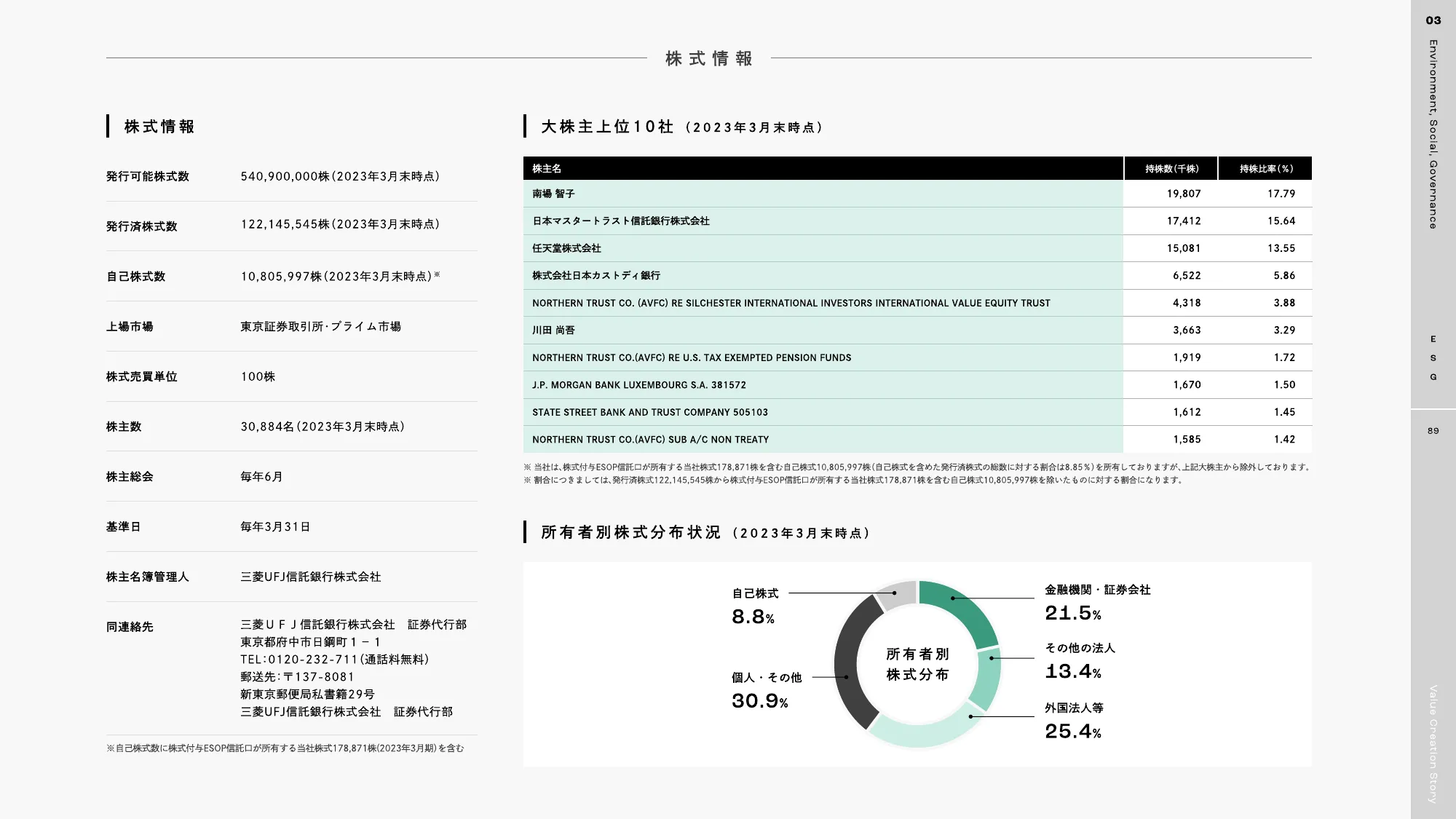Image resolution: width=1456 pixels, height=819 pixels.
Task: Select the 株式情報 page title at top
Action: click(x=709, y=58)
